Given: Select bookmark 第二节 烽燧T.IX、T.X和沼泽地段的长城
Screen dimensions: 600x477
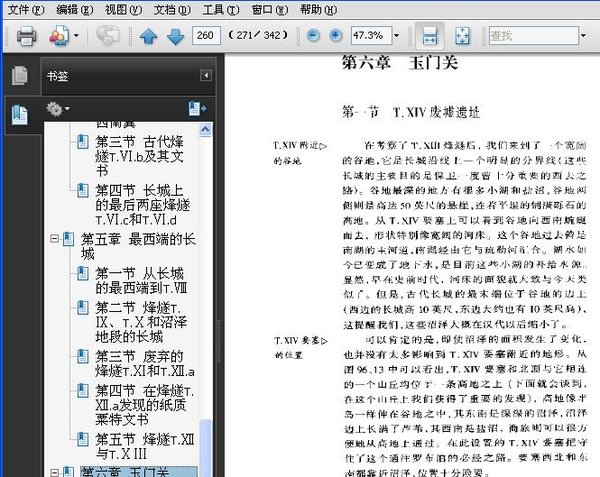Looking at the screenshot, I should (141, 322).
